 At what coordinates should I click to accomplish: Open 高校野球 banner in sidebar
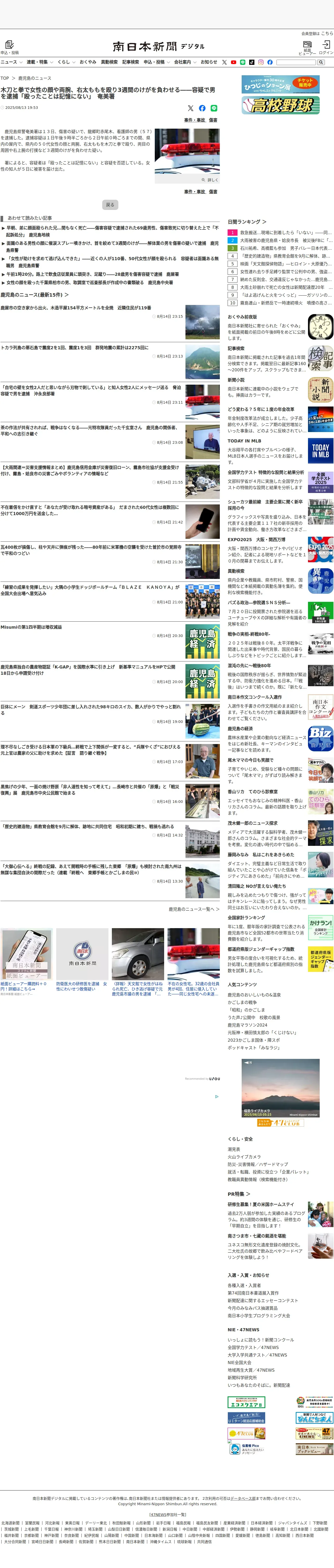280,105
